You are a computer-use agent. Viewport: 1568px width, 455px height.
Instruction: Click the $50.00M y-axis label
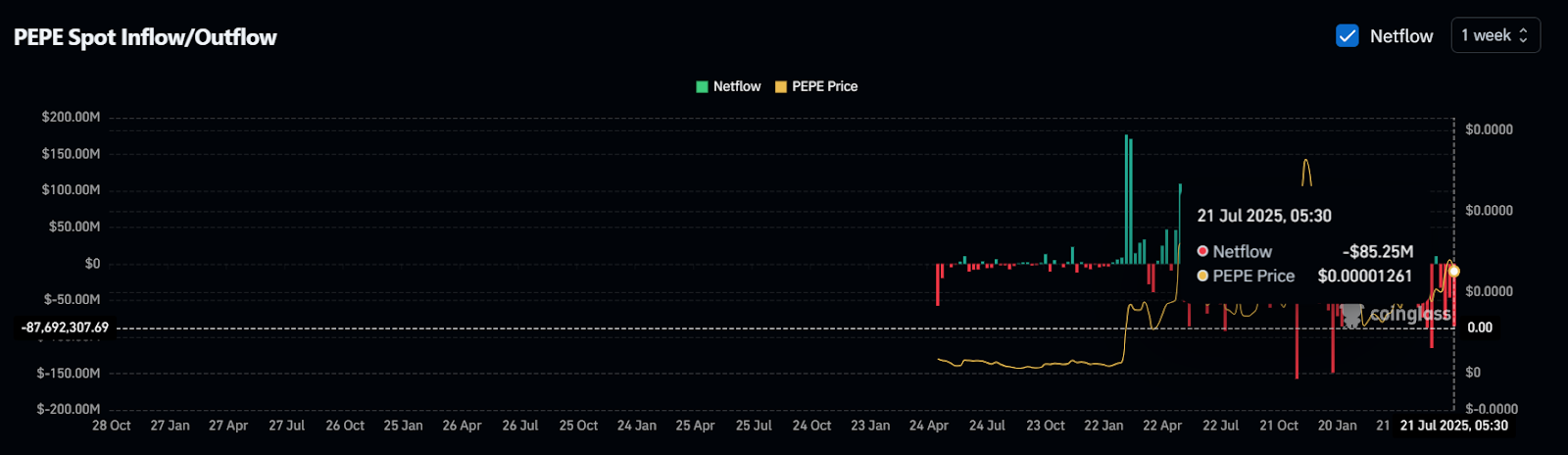pyautogui.click(x=74, y=227)
